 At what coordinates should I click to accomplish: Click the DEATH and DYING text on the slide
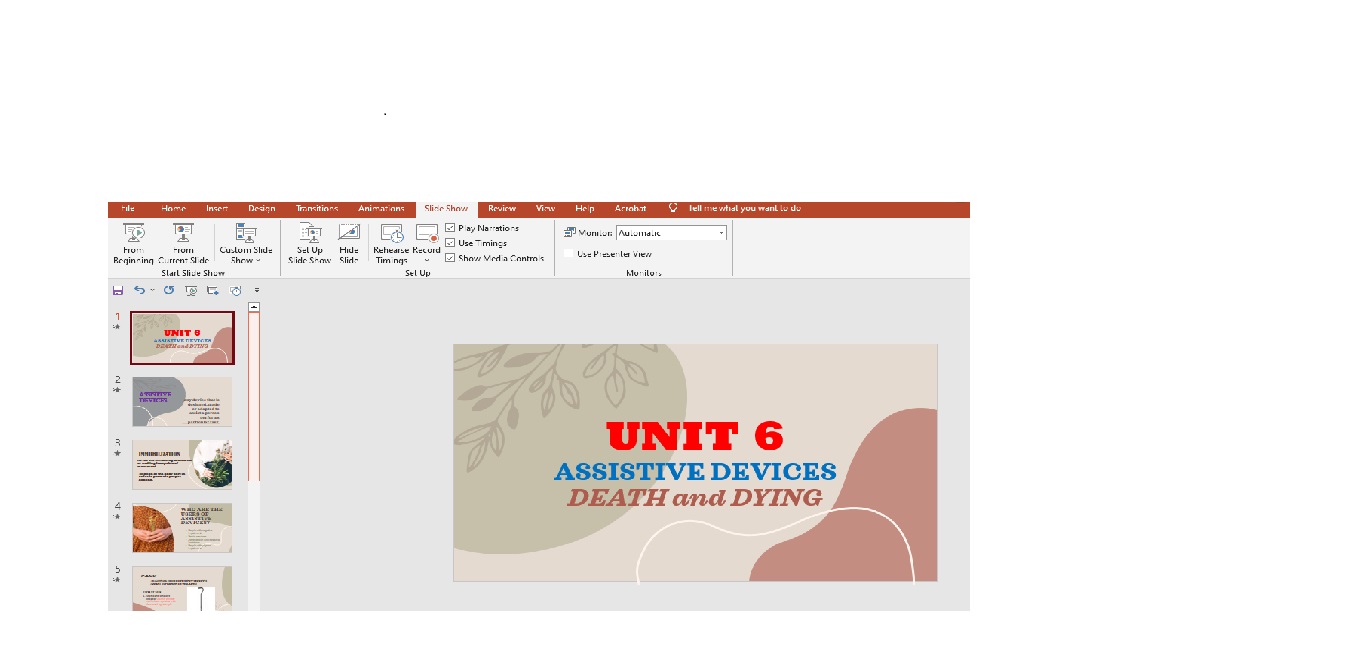(x=695, y=497)
